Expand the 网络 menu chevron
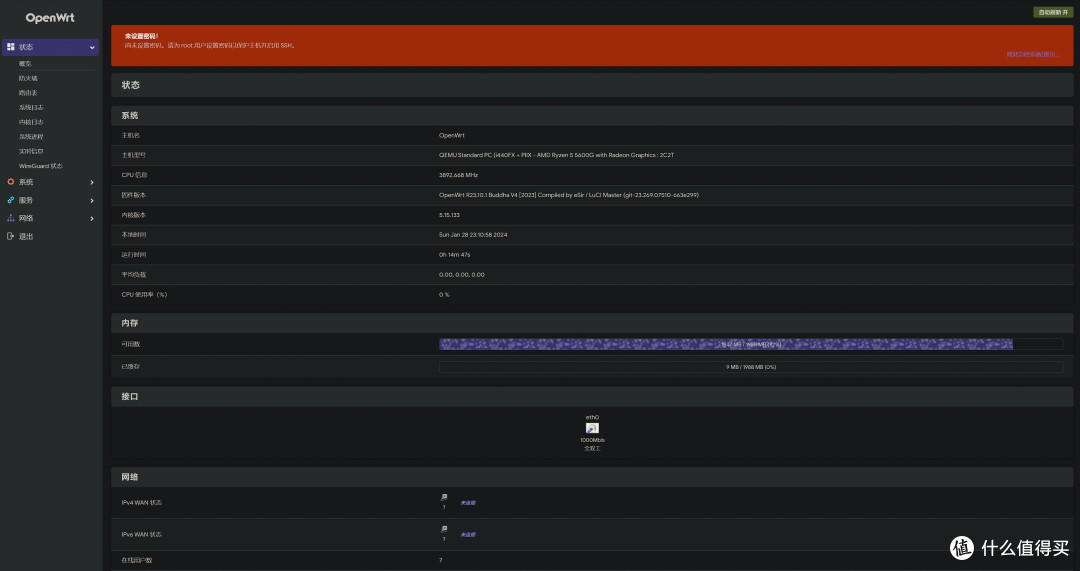Screen dimensions: 1080x571 [92, 218]
